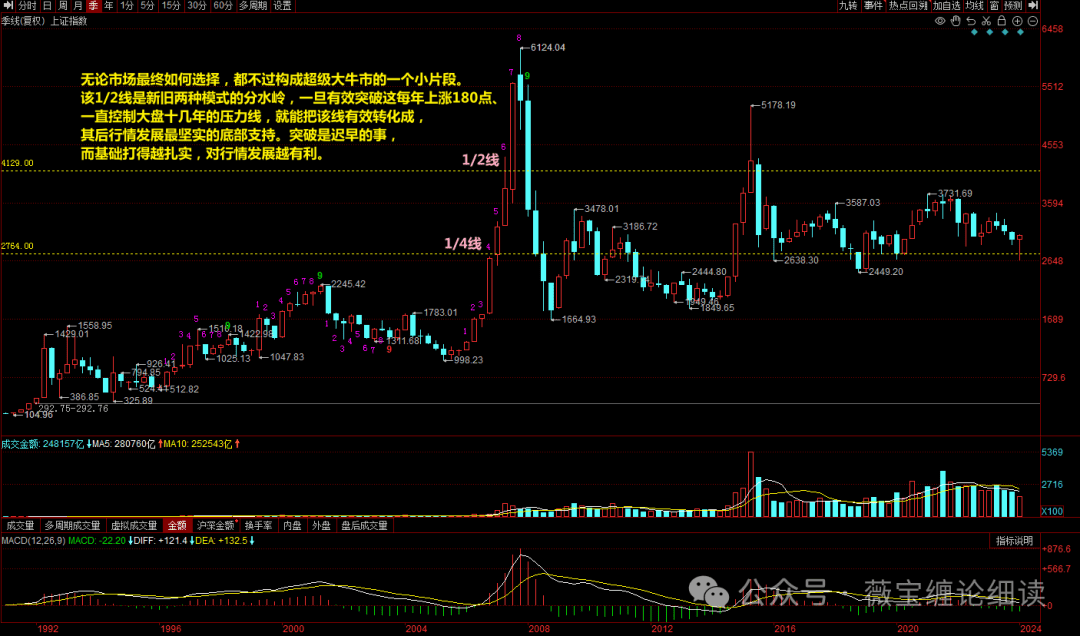Click MACD(12,26,9) indicator label
This screenshot has width=1080, height=636.
tap(33, 541)
